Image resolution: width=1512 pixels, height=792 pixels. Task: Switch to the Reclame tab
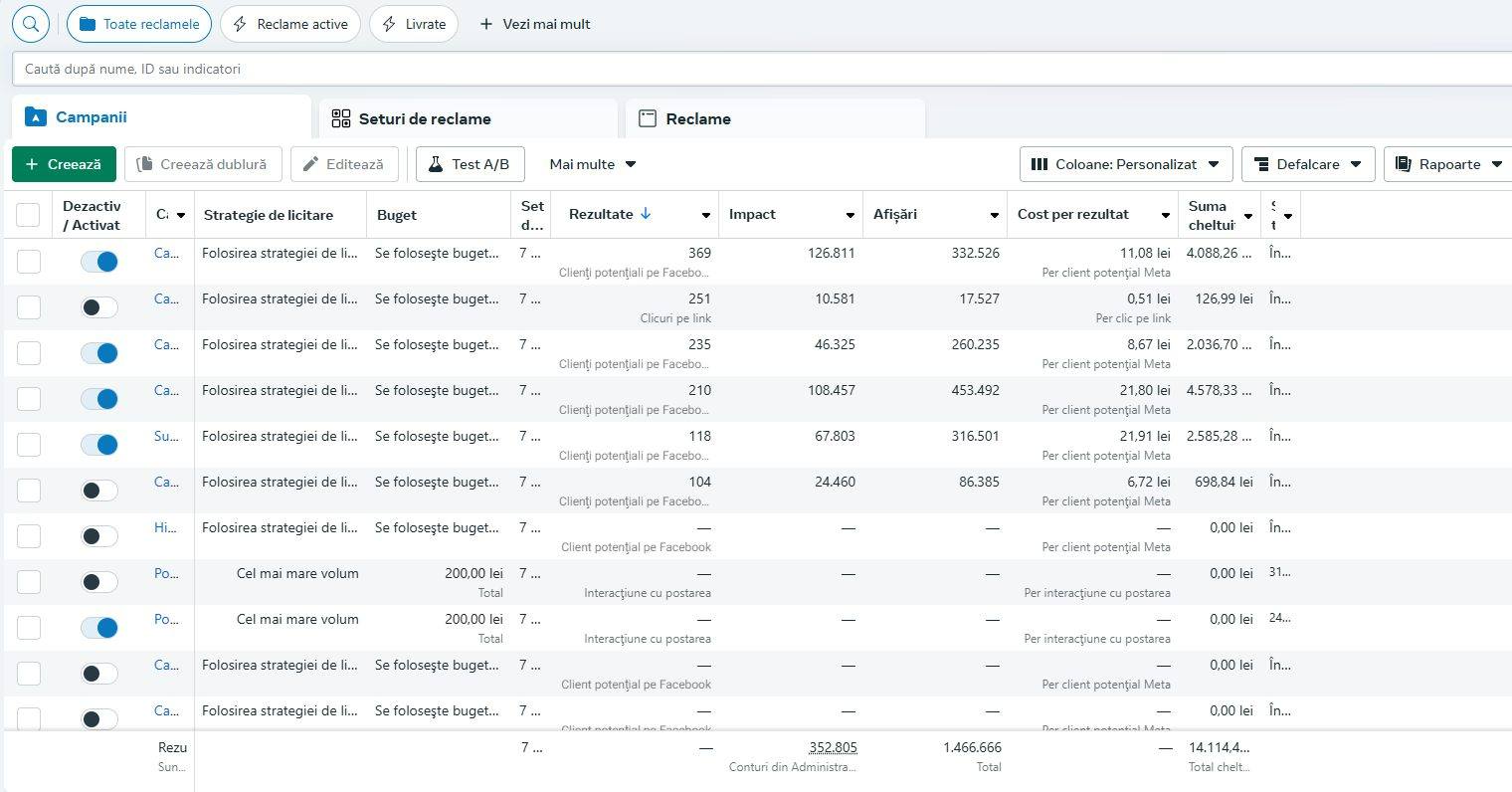pos(775,118)
